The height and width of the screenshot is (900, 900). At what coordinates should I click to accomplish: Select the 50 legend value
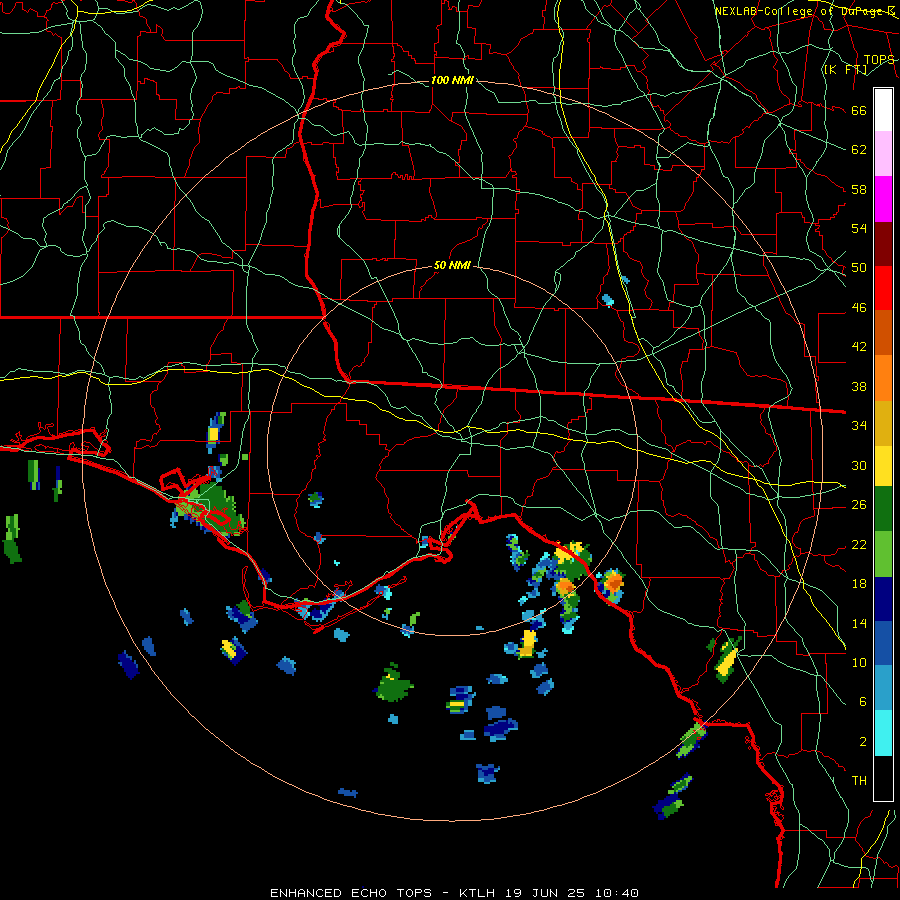859,268
